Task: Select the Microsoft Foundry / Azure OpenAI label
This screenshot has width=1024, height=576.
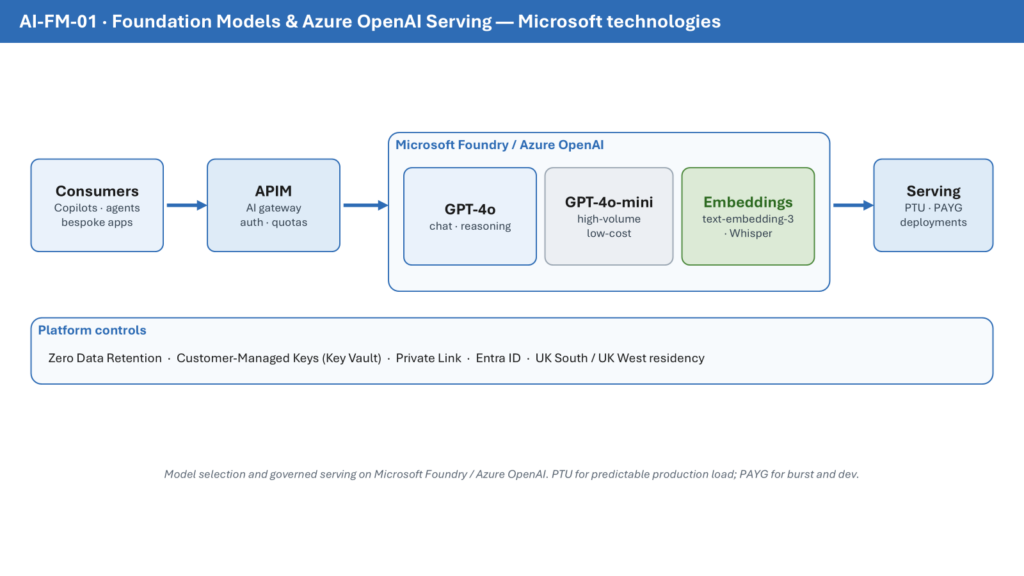Action: pyautogui.click(x=500, y=145)
